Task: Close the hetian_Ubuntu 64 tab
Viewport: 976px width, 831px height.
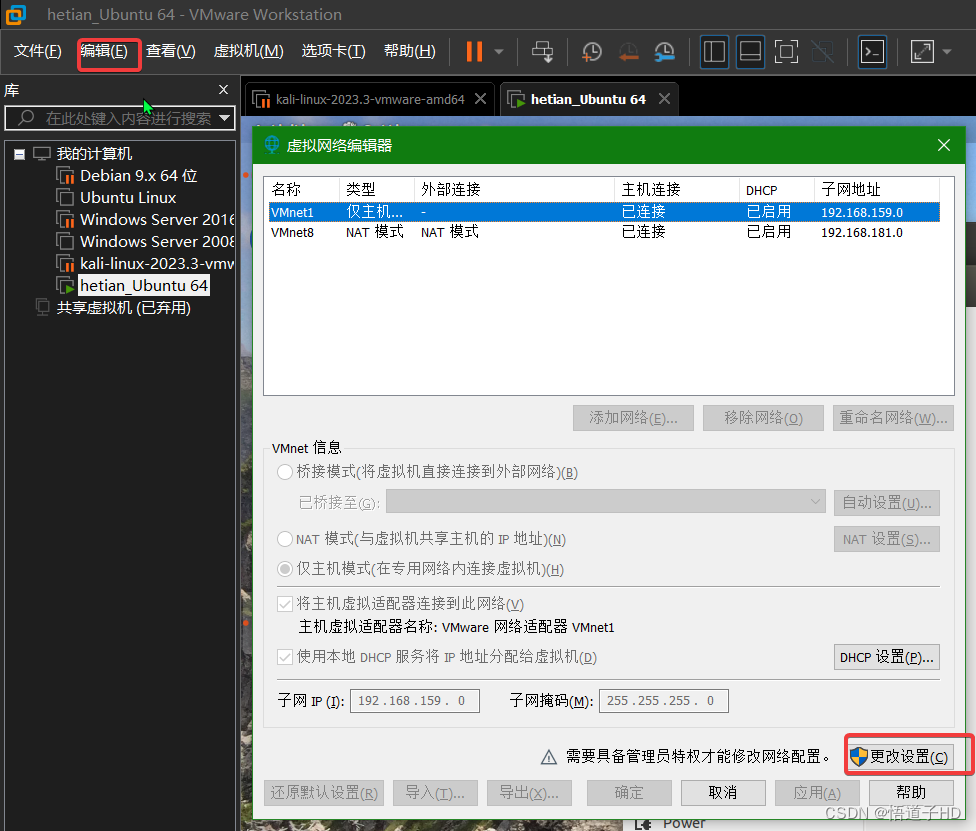Action: click(665, 99)
